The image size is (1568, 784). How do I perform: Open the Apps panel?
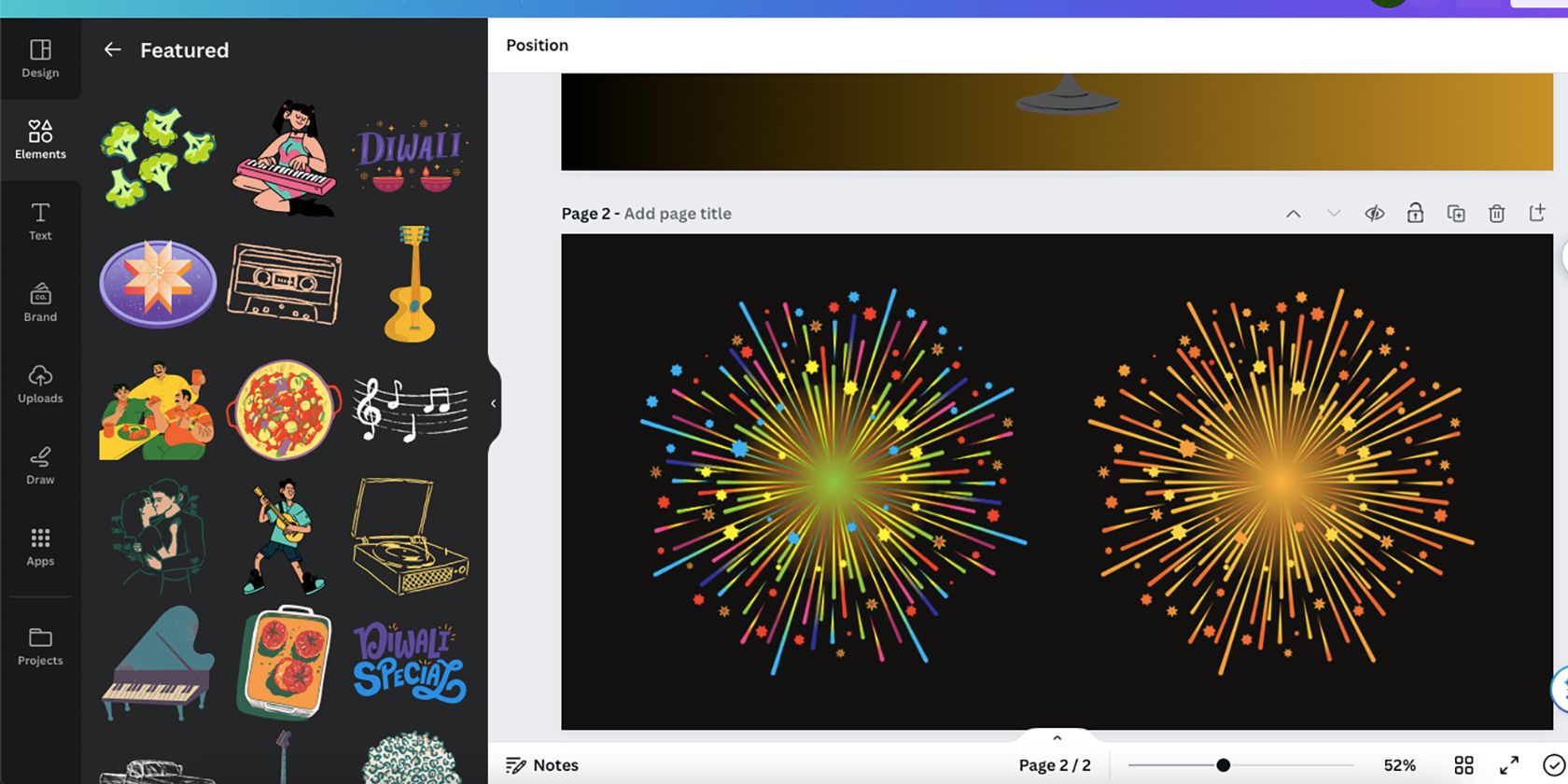pos(40,546)
